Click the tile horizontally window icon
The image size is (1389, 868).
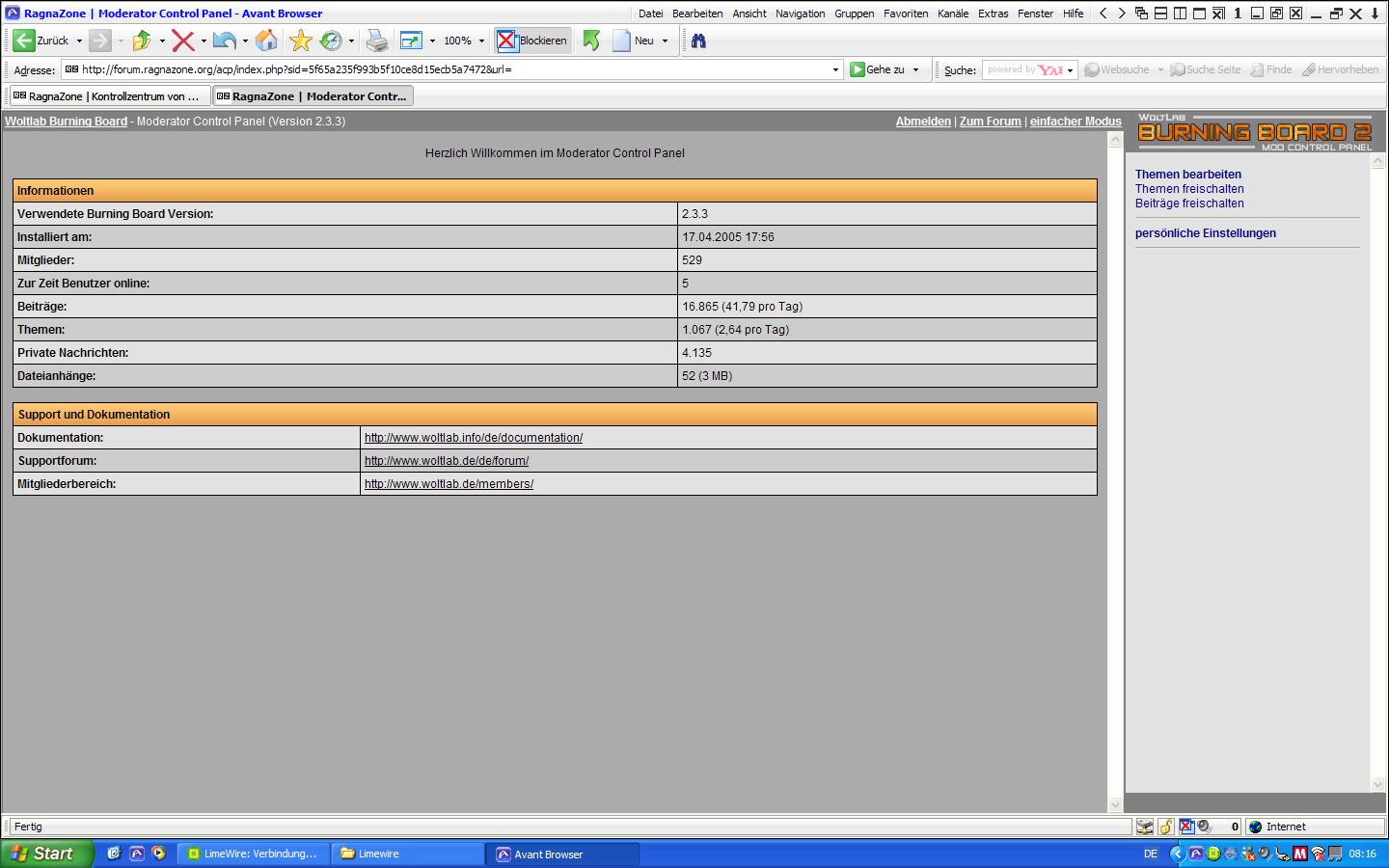point(1161,14)
